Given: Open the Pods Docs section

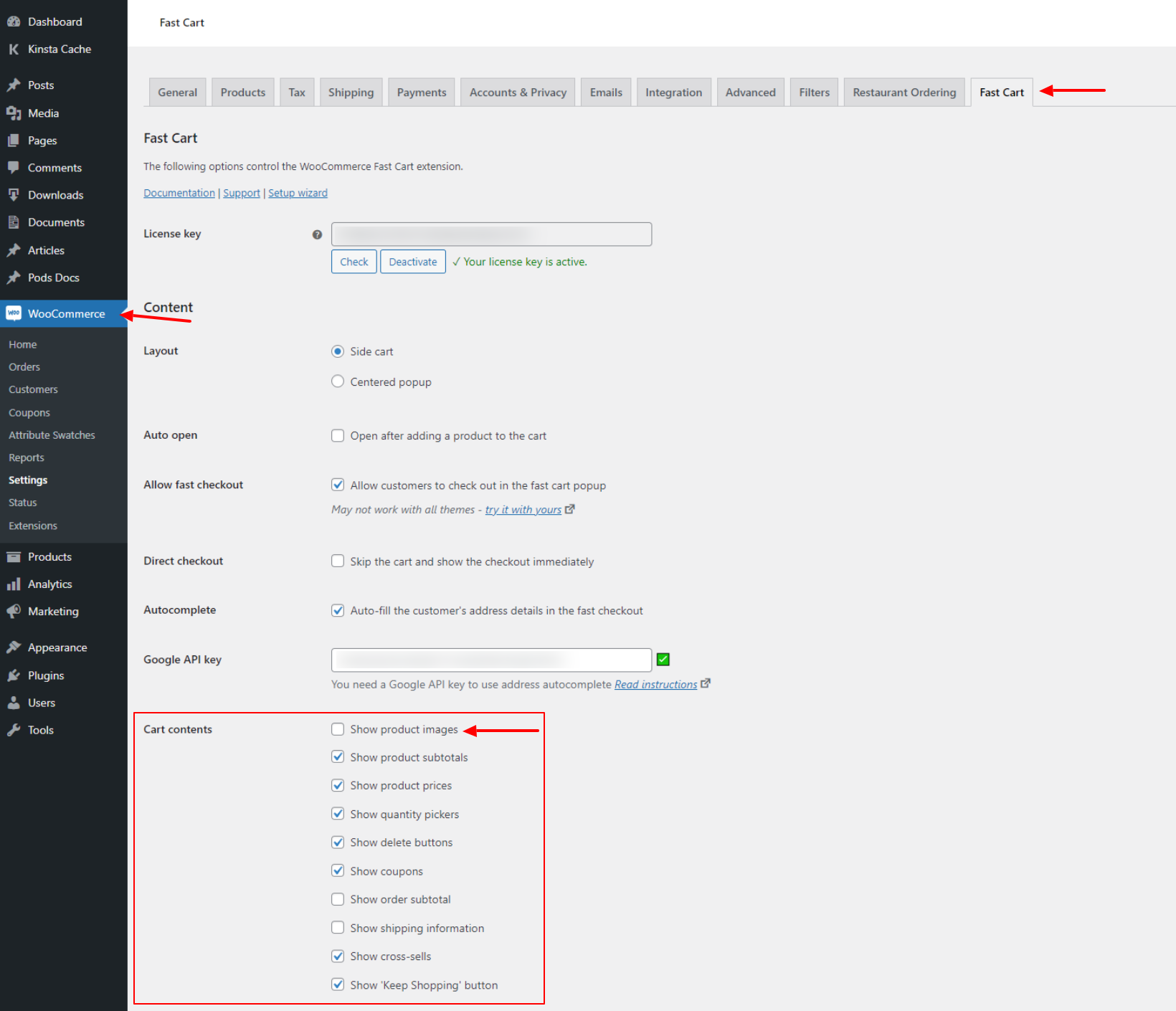Looking at the screenshot, I should [x=52, y=277].
